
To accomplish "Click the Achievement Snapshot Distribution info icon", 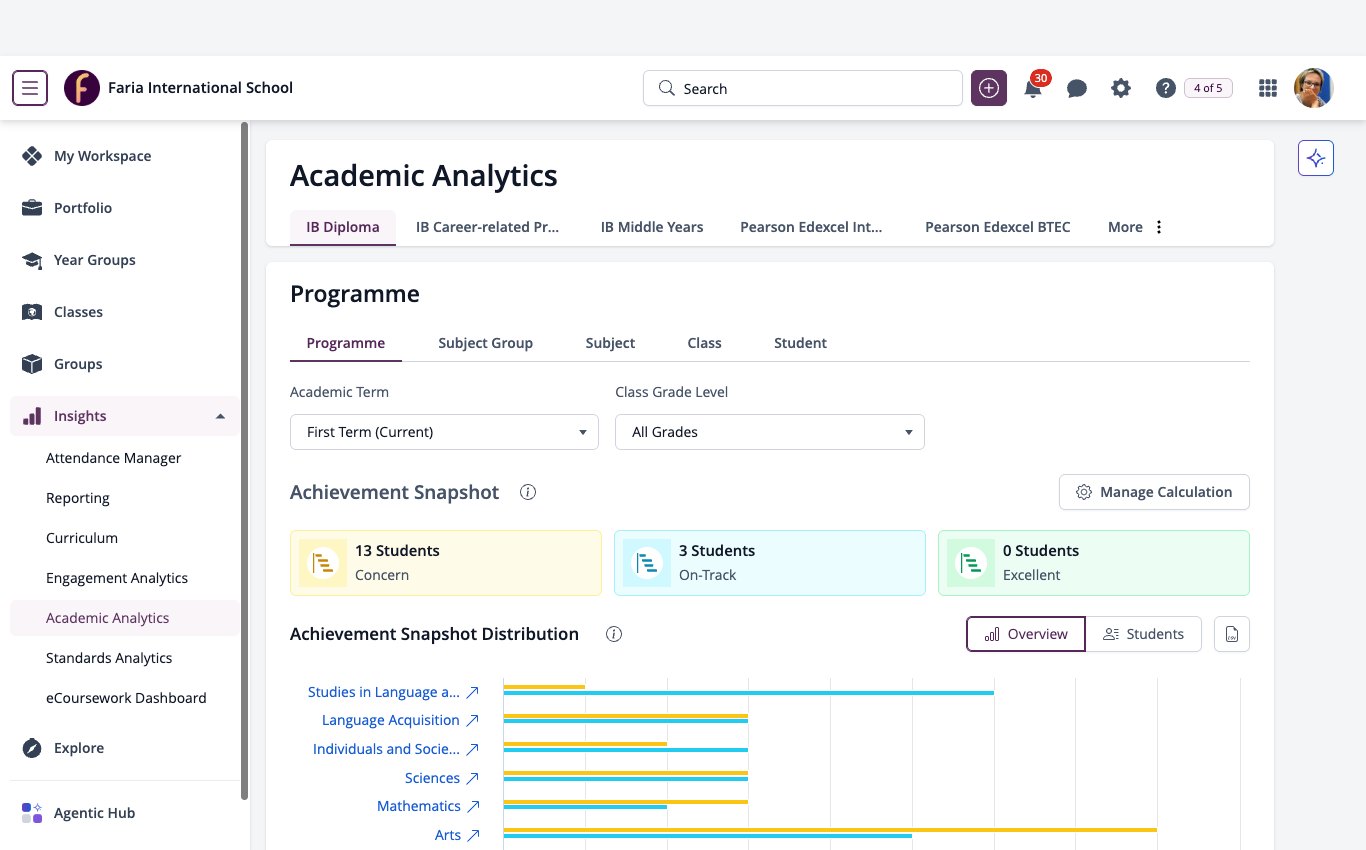I will click(614, 634).
